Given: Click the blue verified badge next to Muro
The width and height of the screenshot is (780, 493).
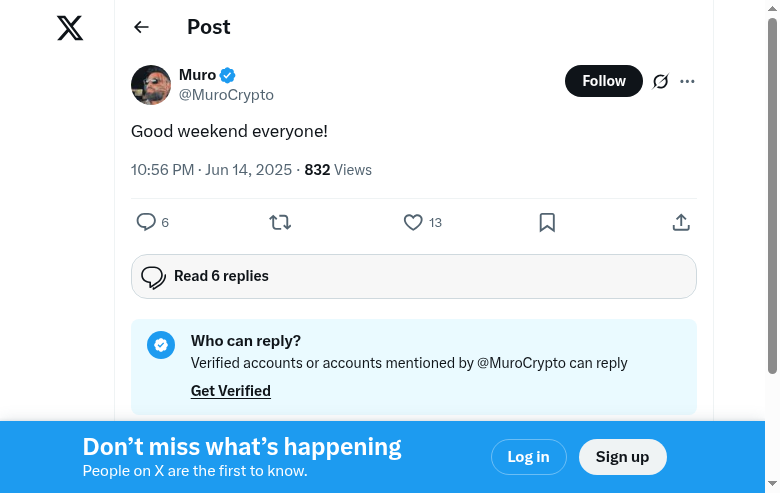Looking at the screenshot, I should (228, 75).
